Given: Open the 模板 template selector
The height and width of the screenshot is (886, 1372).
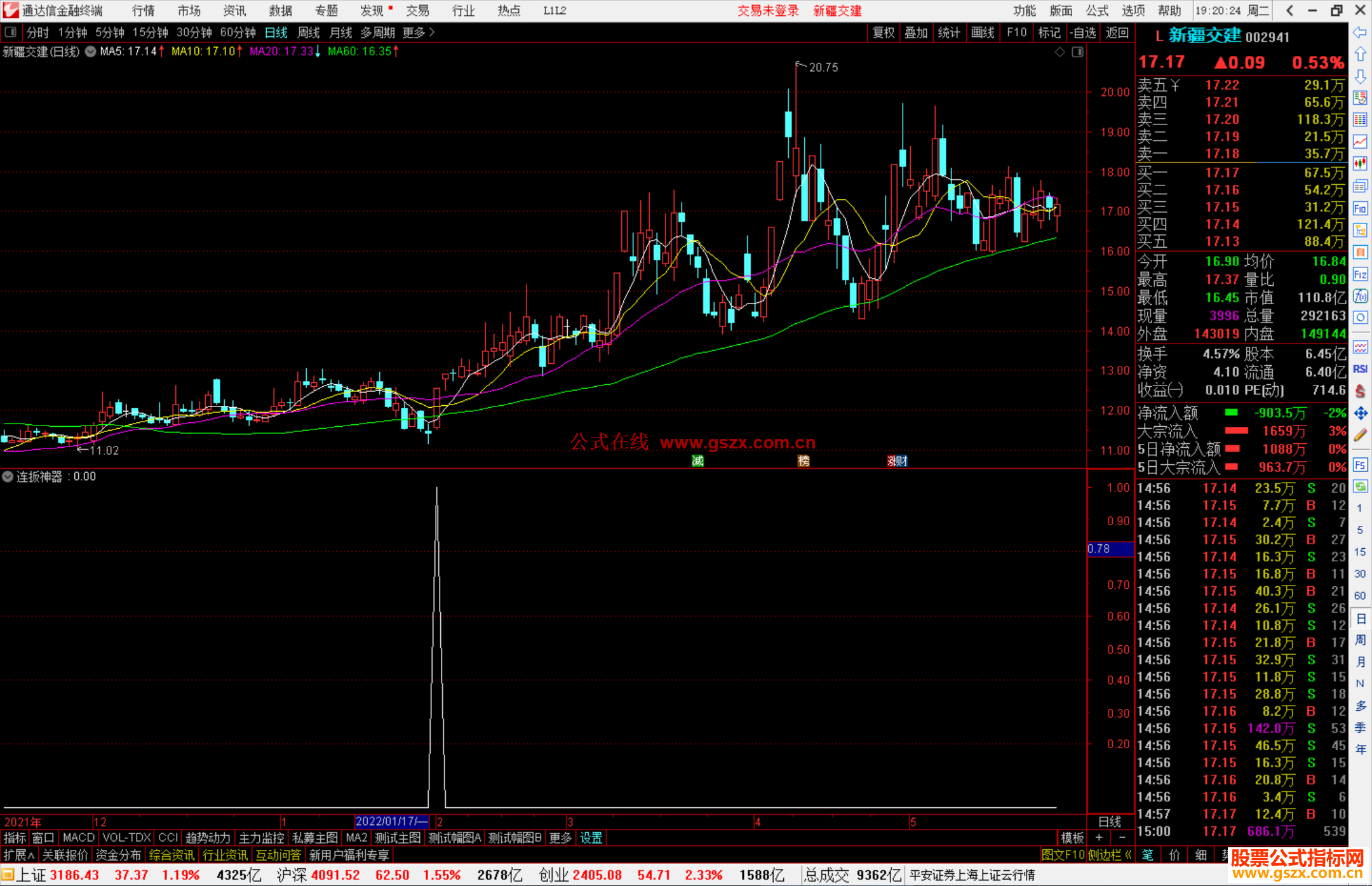Looking at the screenshot, I should click(x=1072, y=838).
